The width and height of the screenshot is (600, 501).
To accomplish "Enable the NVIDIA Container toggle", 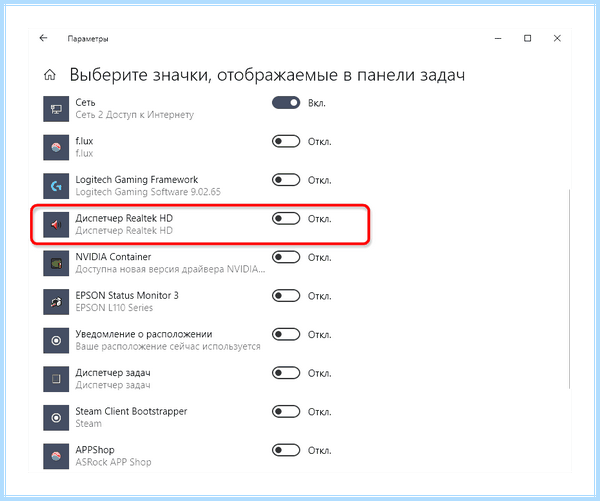I will (x=286, y=257).
